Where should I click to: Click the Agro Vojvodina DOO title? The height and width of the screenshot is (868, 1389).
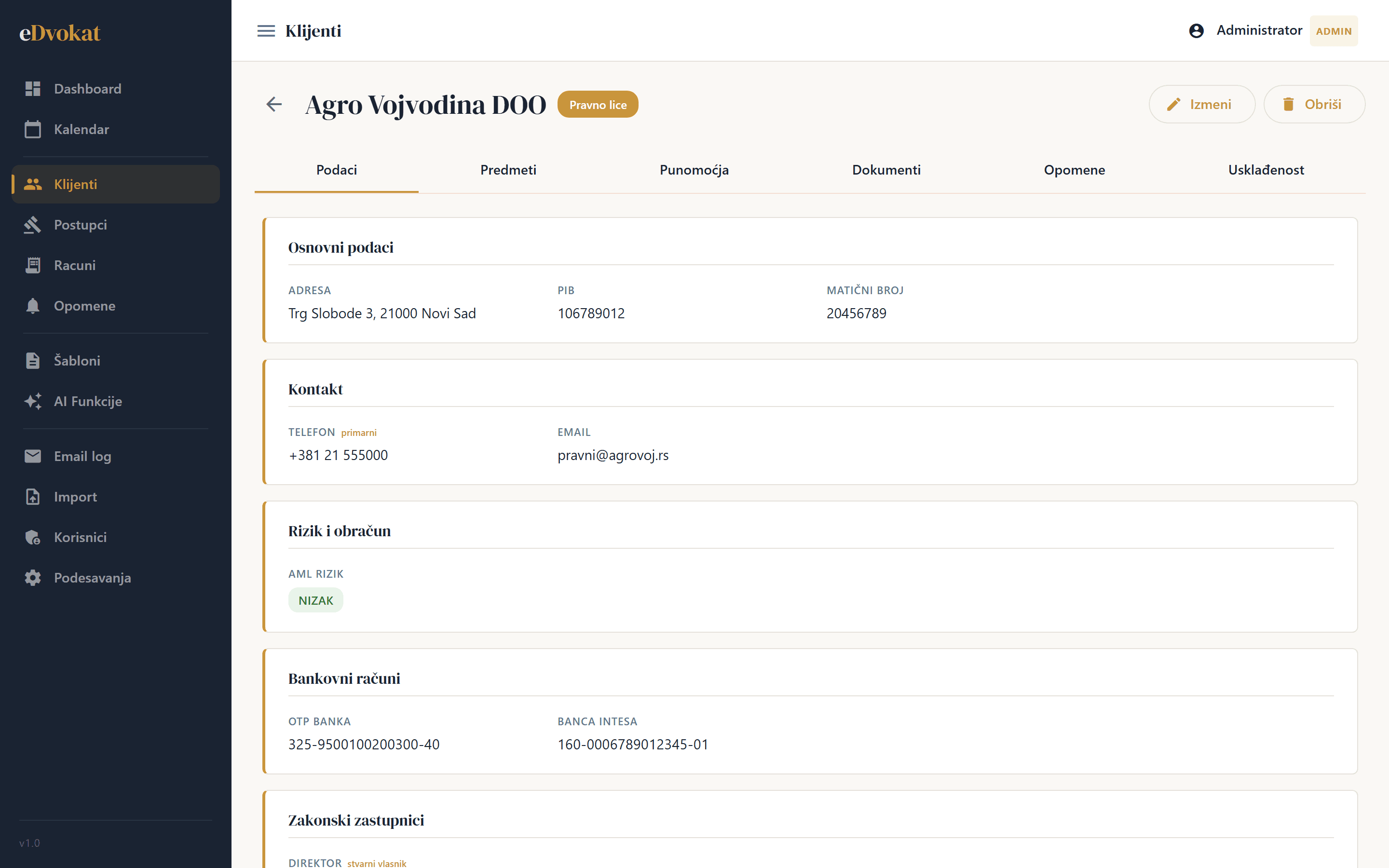[426, 105]
